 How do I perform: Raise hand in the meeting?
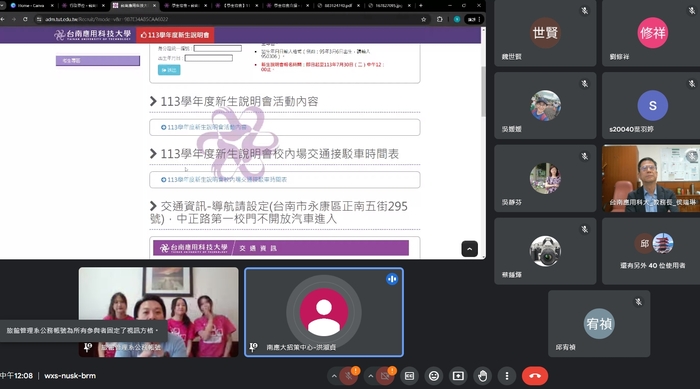click(x=483, y=376)
